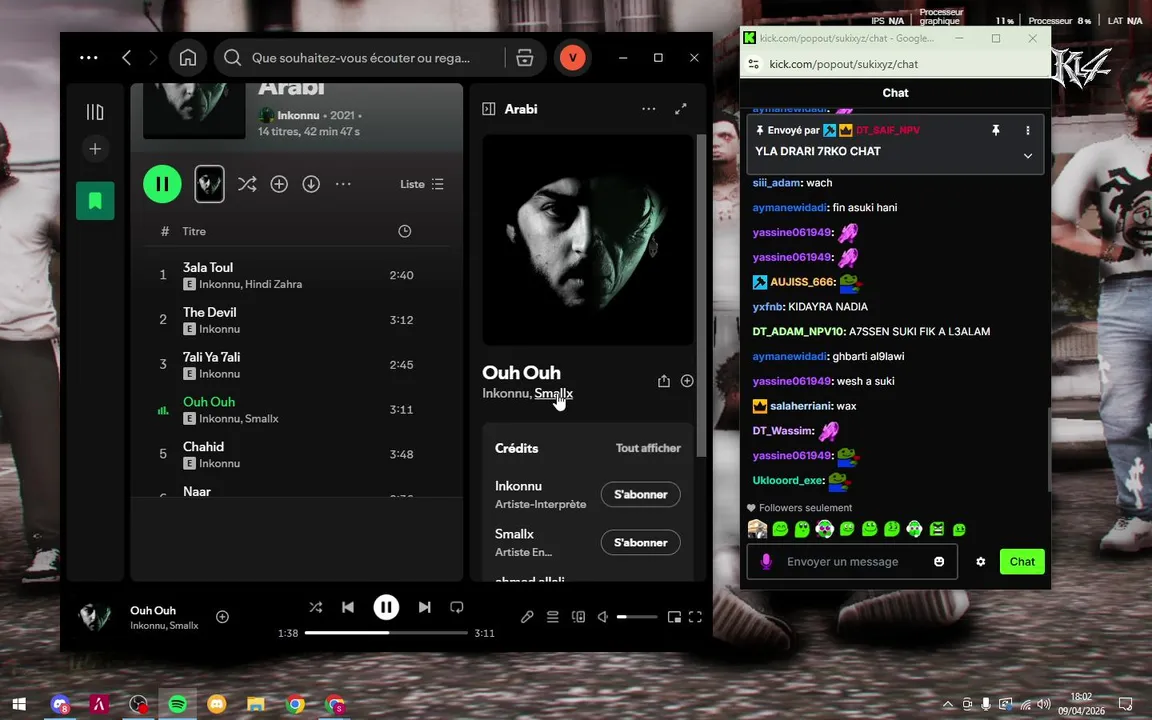This screenshot has width=1152, height=720.
Task: Adjust the Spotify volume slider
Action: 637,617
